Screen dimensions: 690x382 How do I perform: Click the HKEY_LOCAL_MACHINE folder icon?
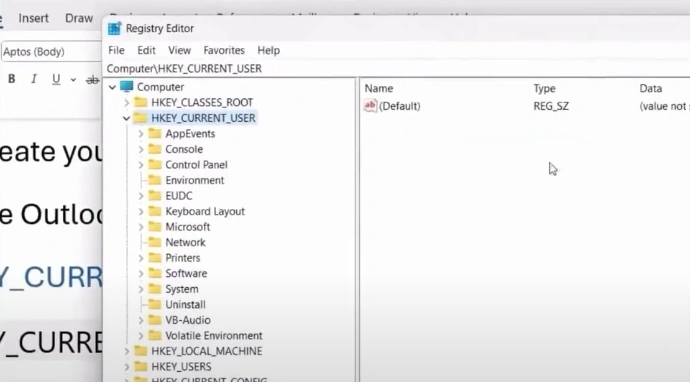click(141, 351)
